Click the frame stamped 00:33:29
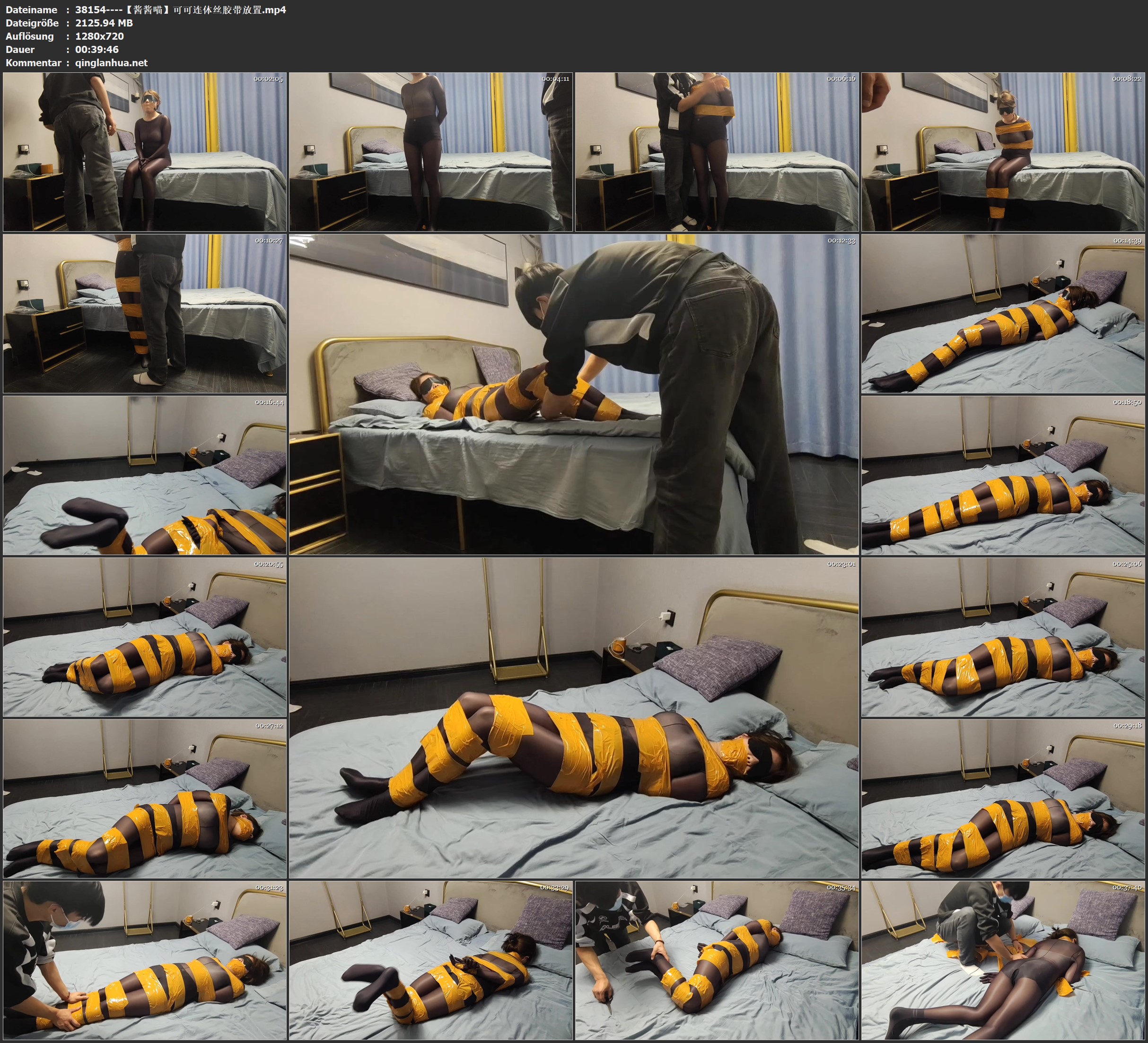 click(430, 960)
